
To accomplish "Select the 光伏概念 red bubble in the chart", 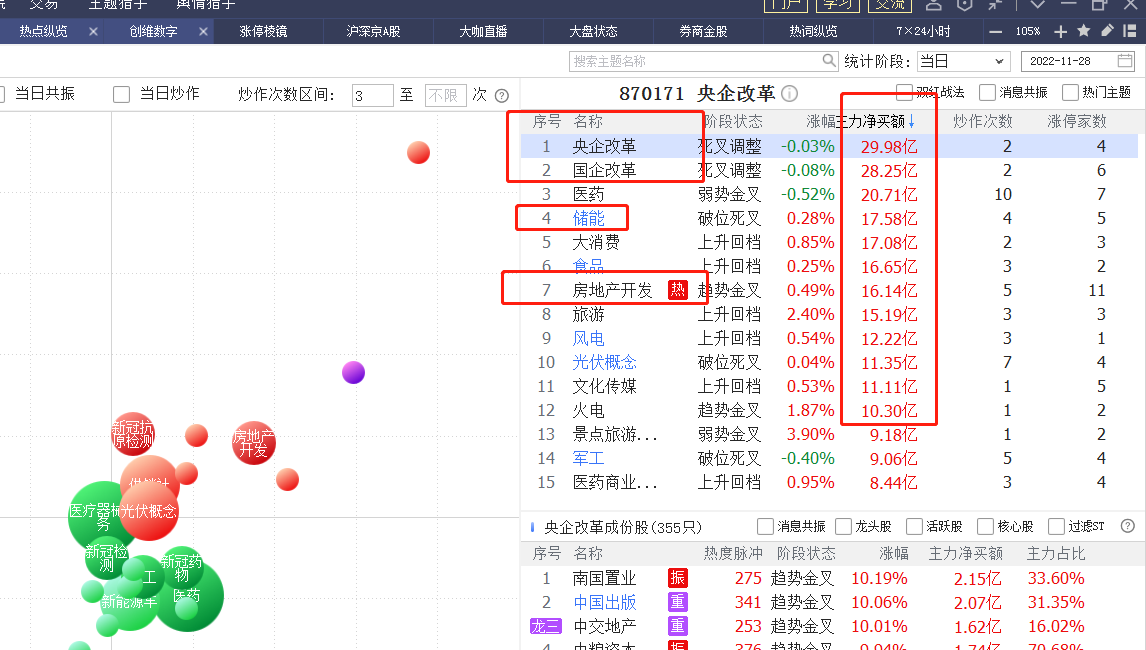I will pos(149,510).
